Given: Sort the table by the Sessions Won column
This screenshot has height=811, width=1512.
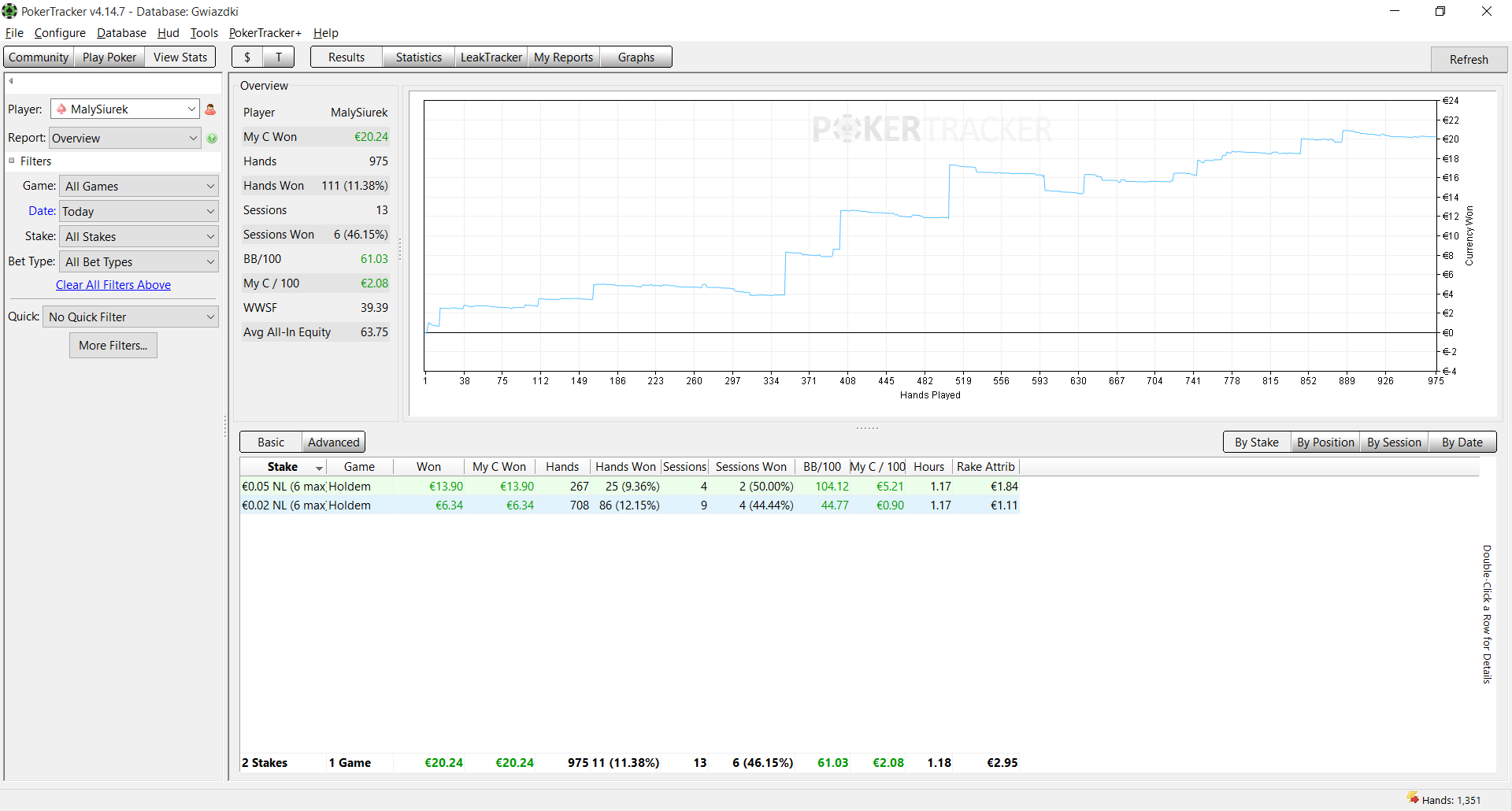Looking at the screenshot, I should (751, 467).
